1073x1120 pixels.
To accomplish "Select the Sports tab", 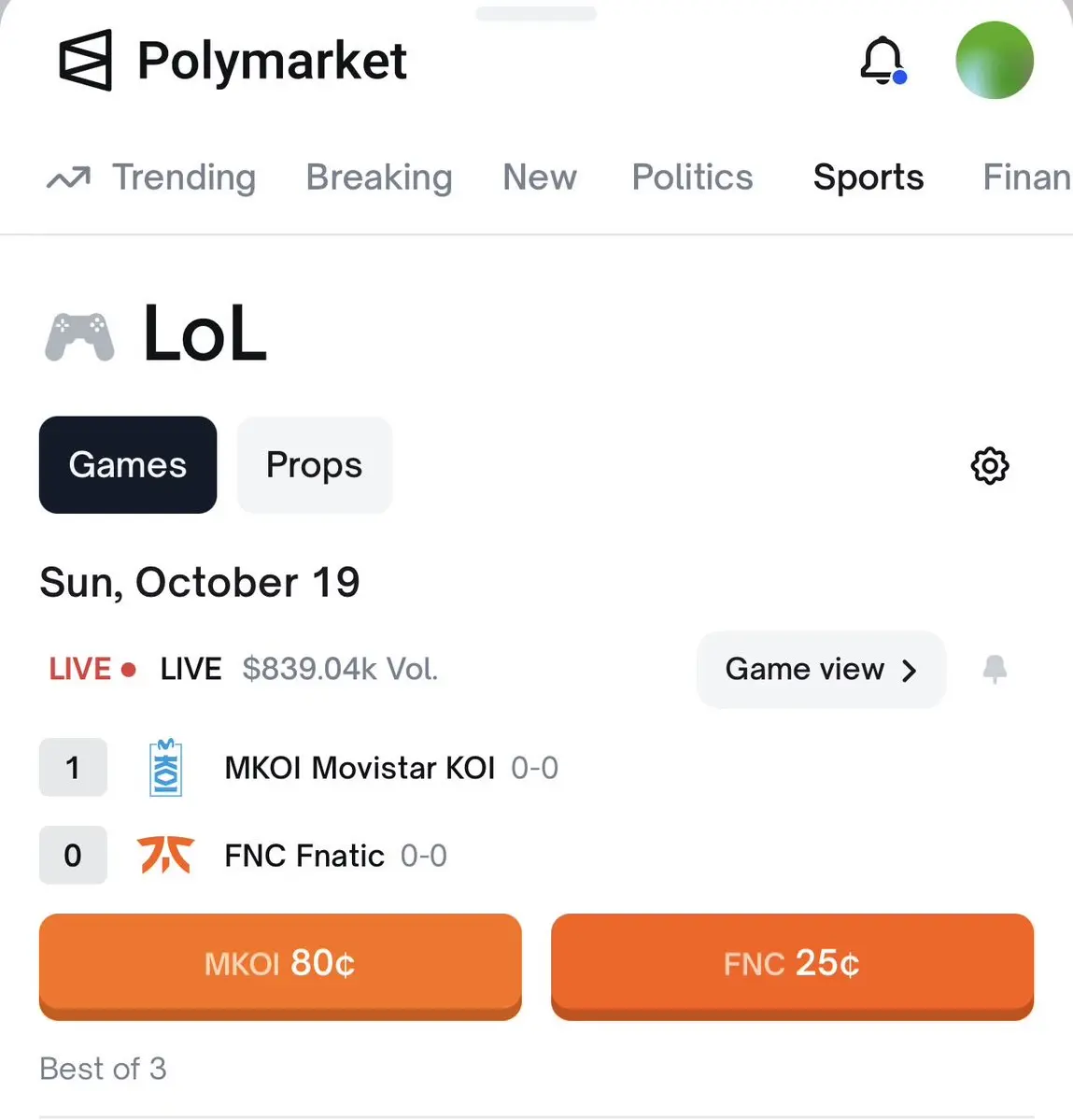I will (868, 177).
